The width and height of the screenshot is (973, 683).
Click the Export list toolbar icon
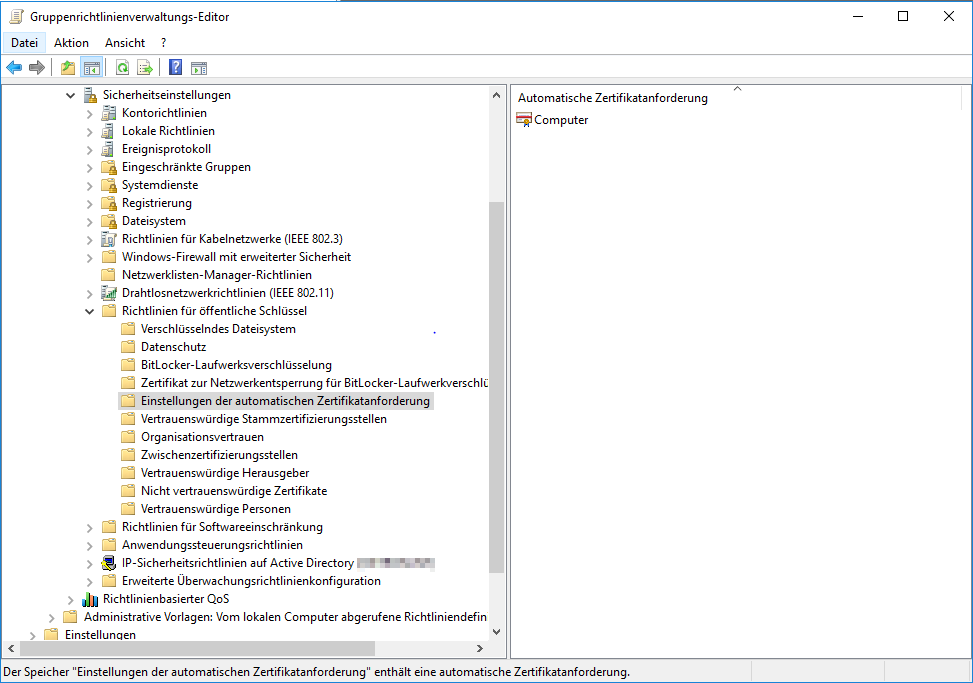[145, 68]
